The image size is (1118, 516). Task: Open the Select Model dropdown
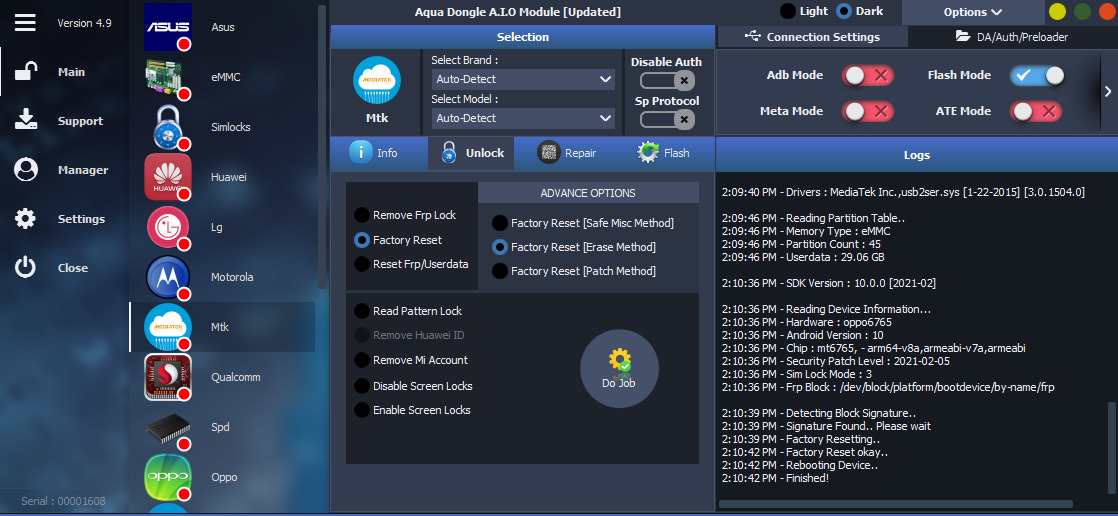tap(523, 118)
